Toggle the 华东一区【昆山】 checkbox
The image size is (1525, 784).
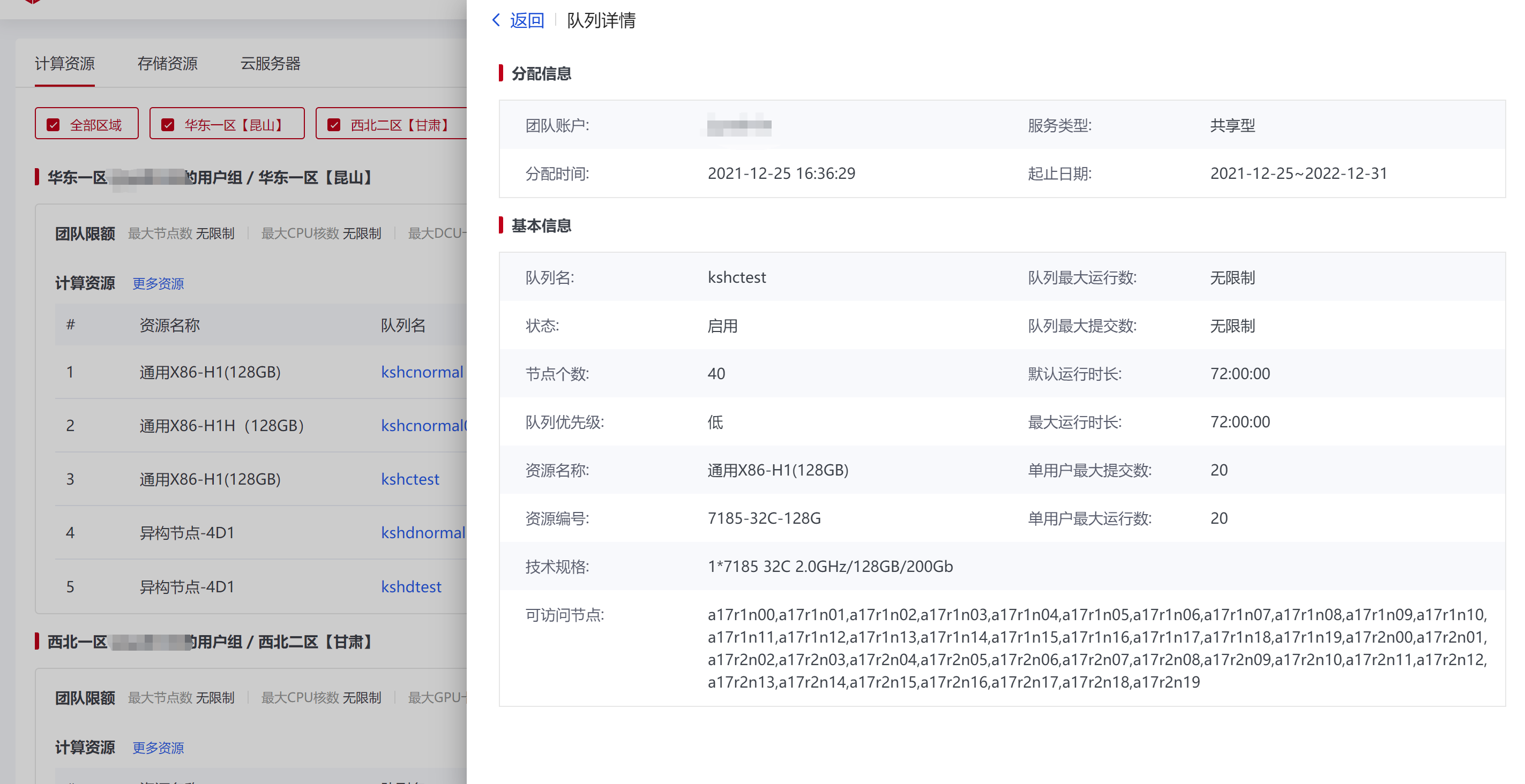point(168,125)
